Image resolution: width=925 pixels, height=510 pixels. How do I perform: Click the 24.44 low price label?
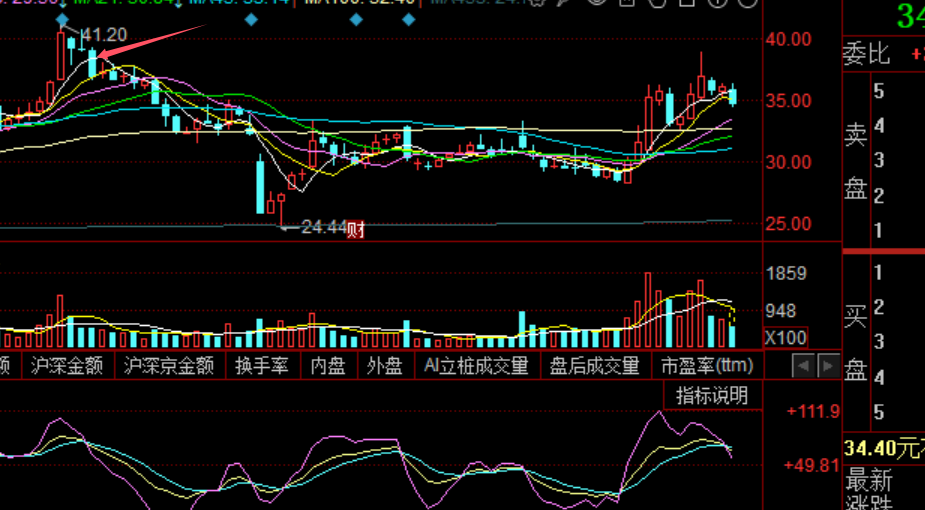(x=323, y=228)
